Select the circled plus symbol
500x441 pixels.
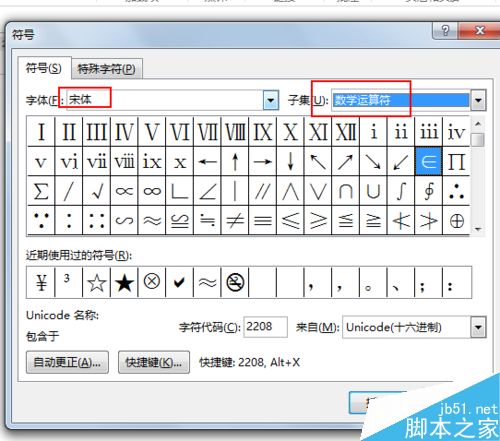[x=456, y=220]
